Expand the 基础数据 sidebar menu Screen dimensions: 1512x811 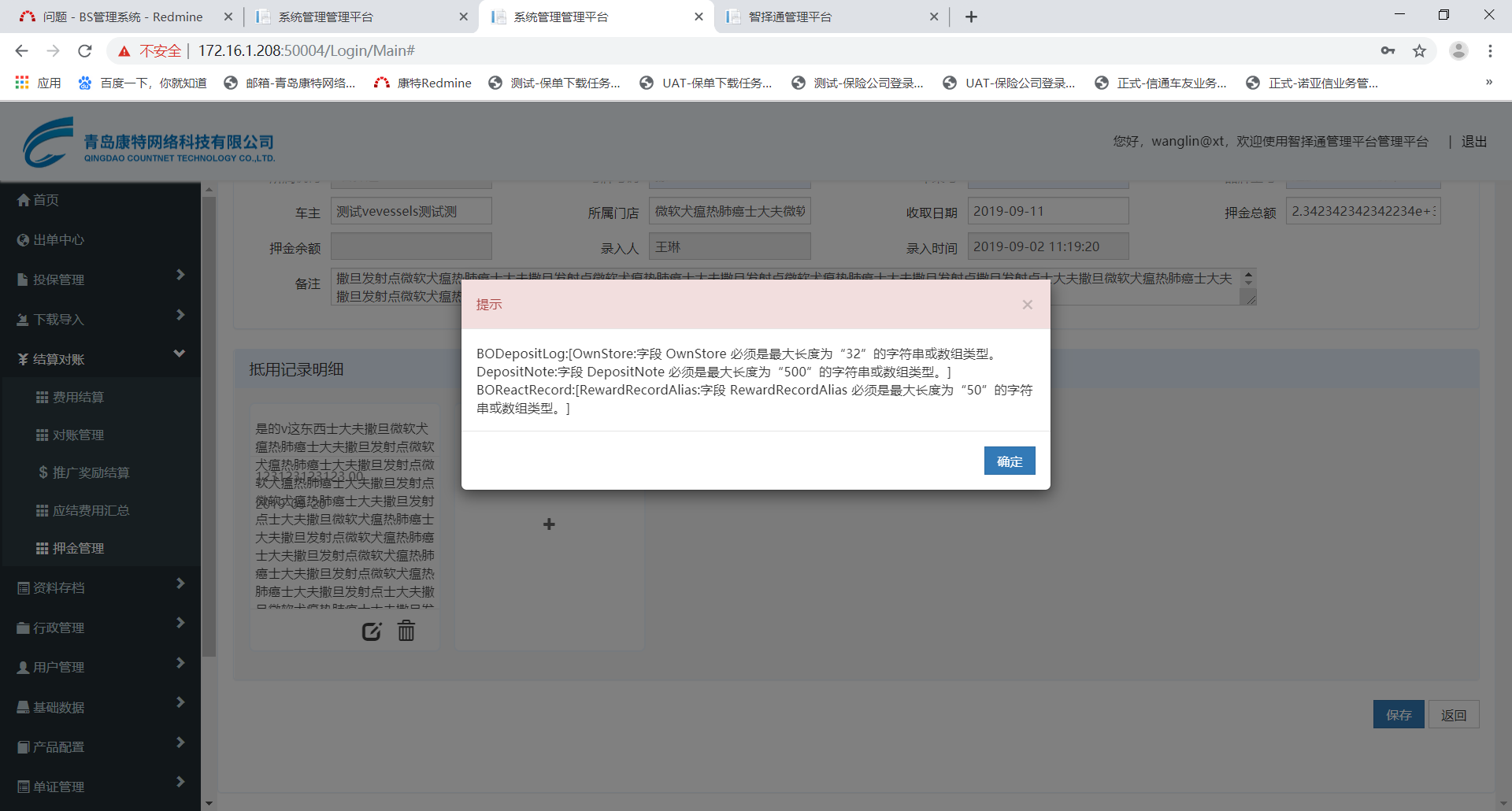coord(100,707)
